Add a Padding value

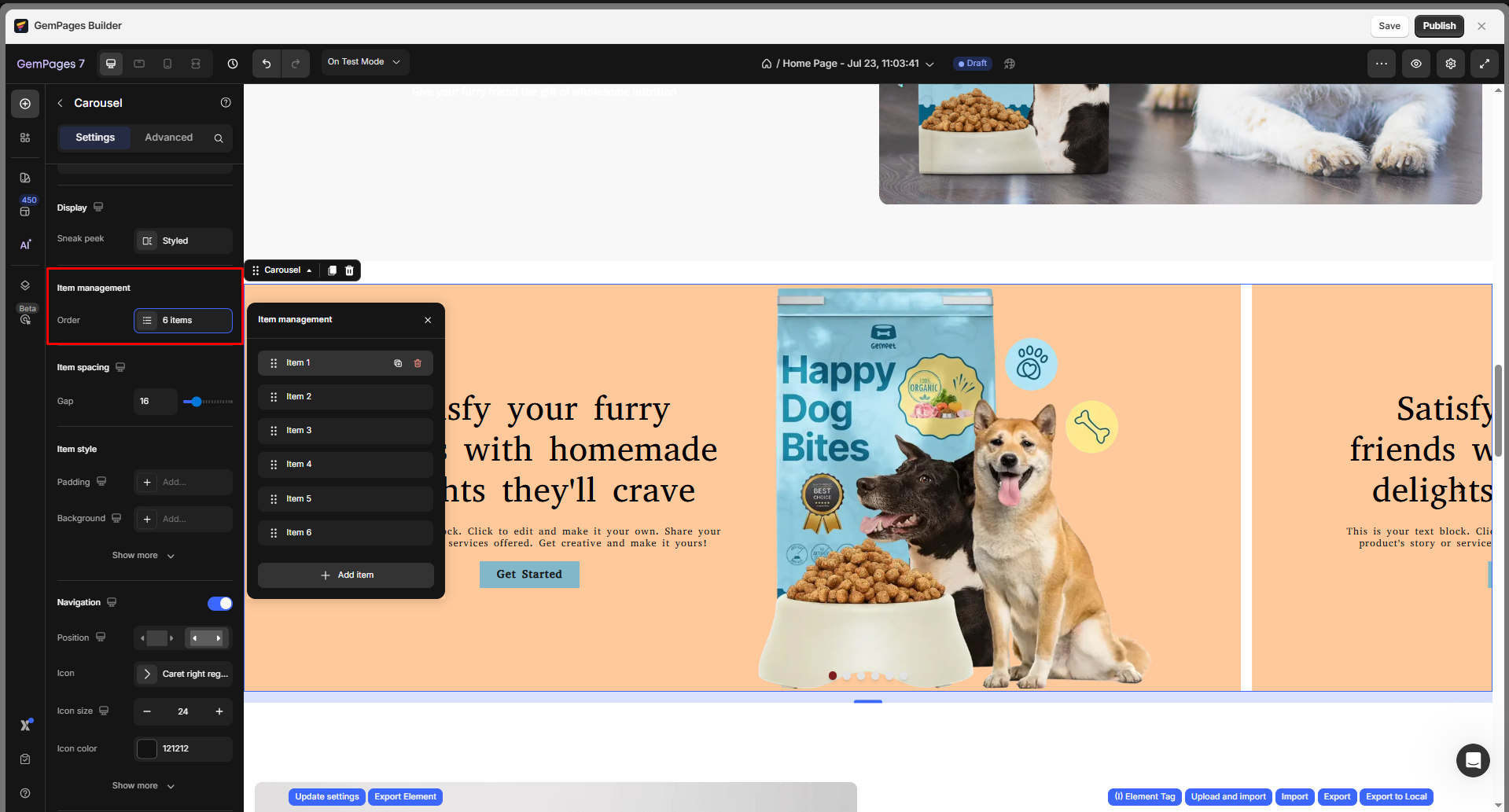coord(183,483)
